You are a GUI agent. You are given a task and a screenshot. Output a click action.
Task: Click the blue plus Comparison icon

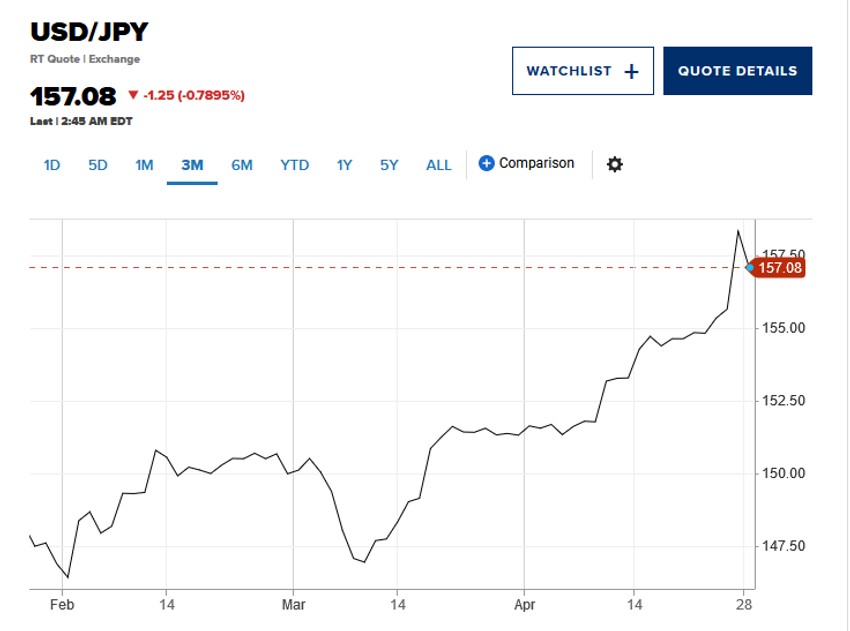coord(487,163)
